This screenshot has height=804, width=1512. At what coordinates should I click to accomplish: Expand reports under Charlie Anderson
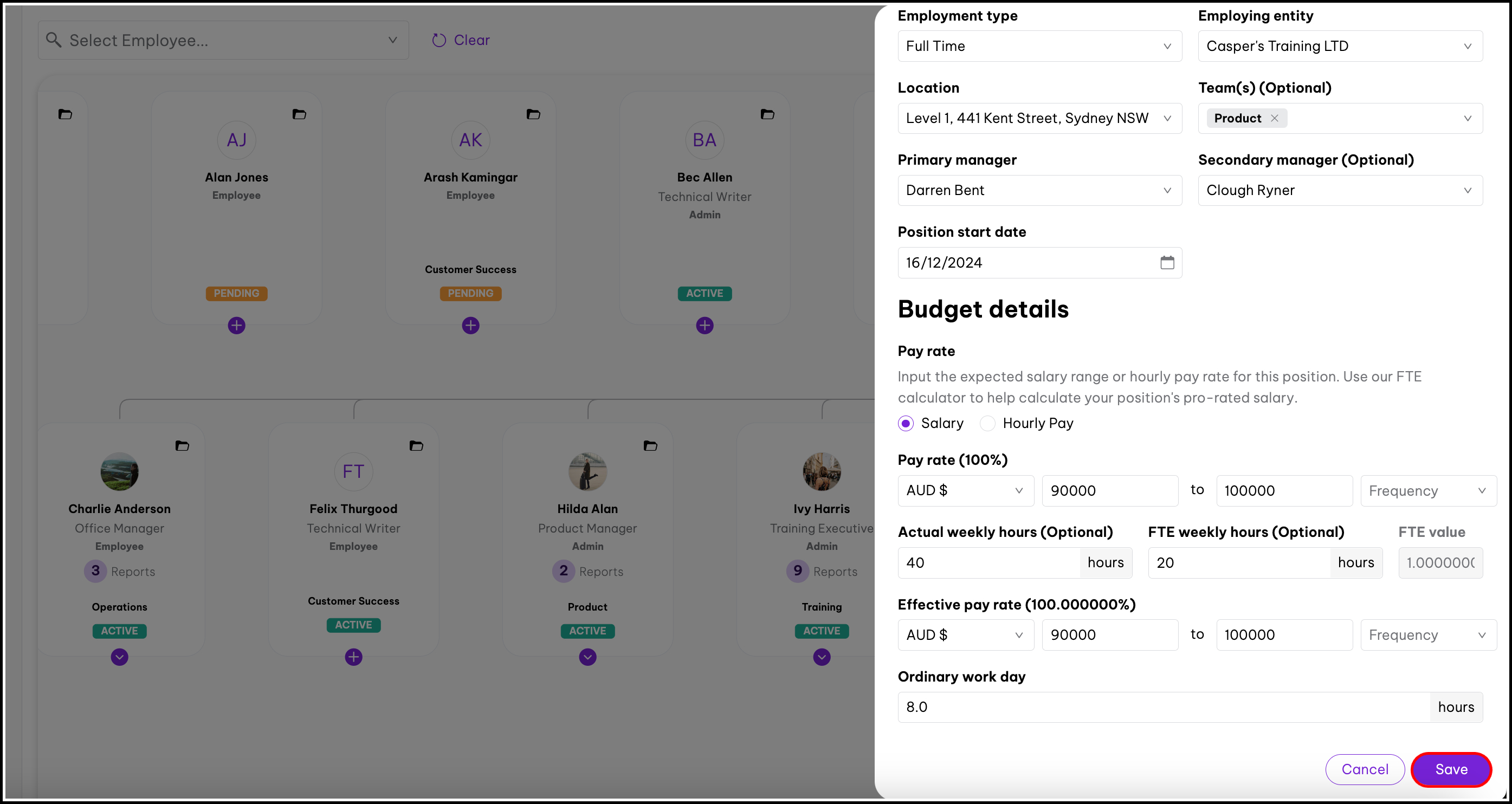point(120,657)
